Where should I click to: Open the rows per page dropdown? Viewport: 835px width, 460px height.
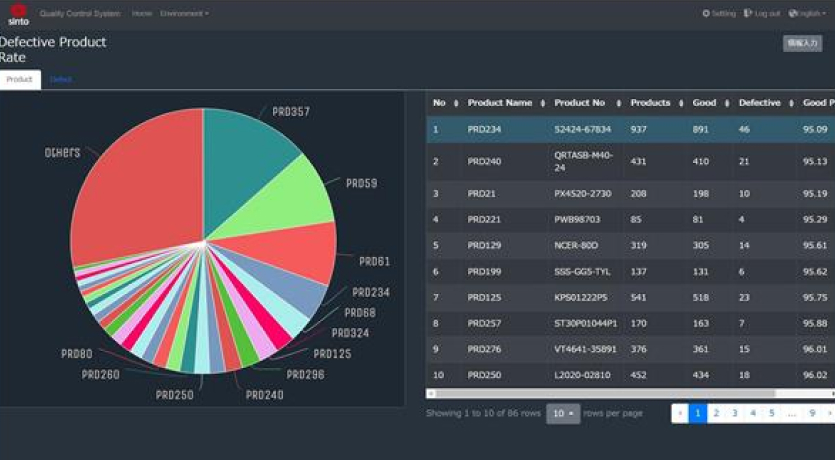563,413
